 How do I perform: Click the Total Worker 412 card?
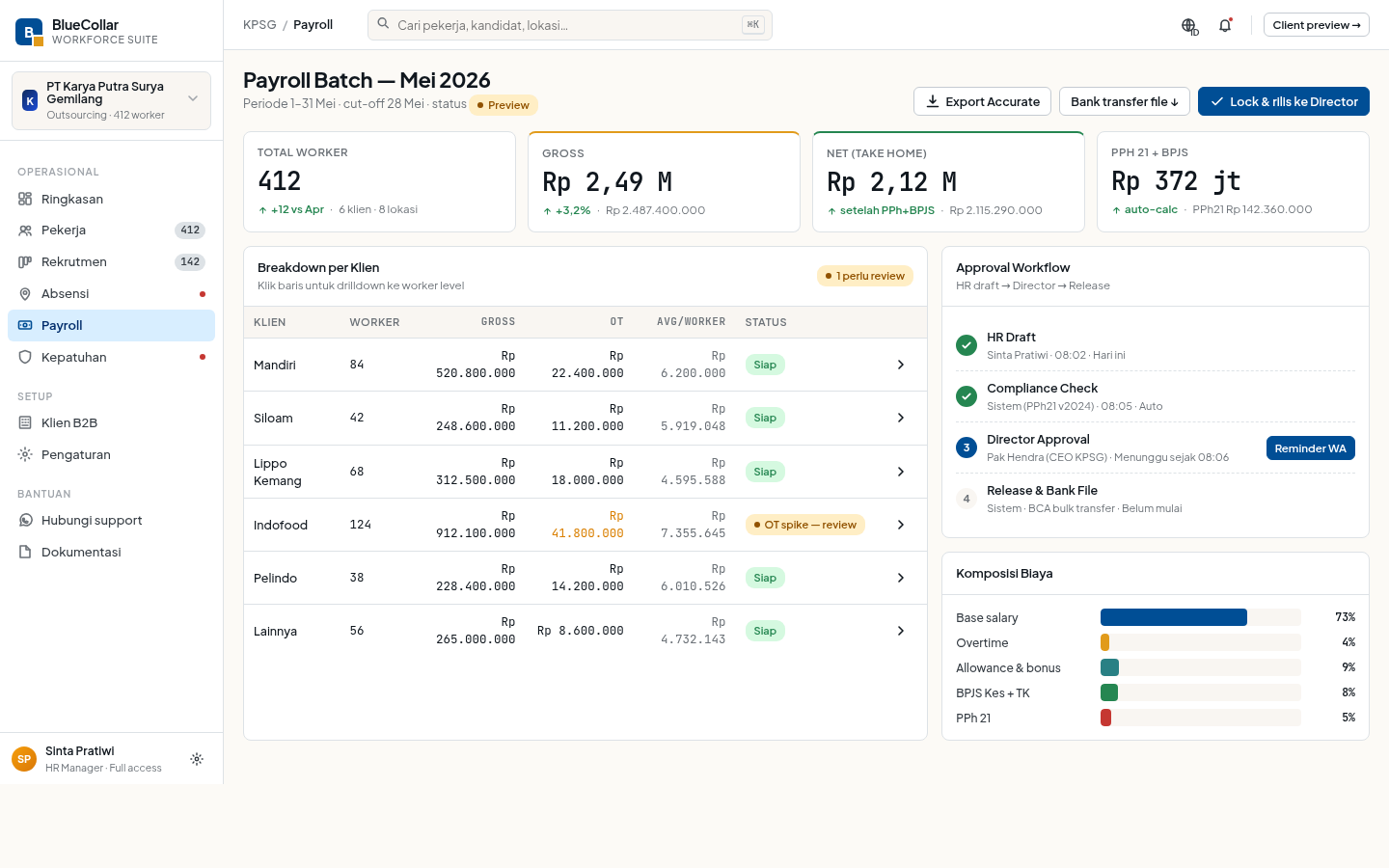point(379,181)
